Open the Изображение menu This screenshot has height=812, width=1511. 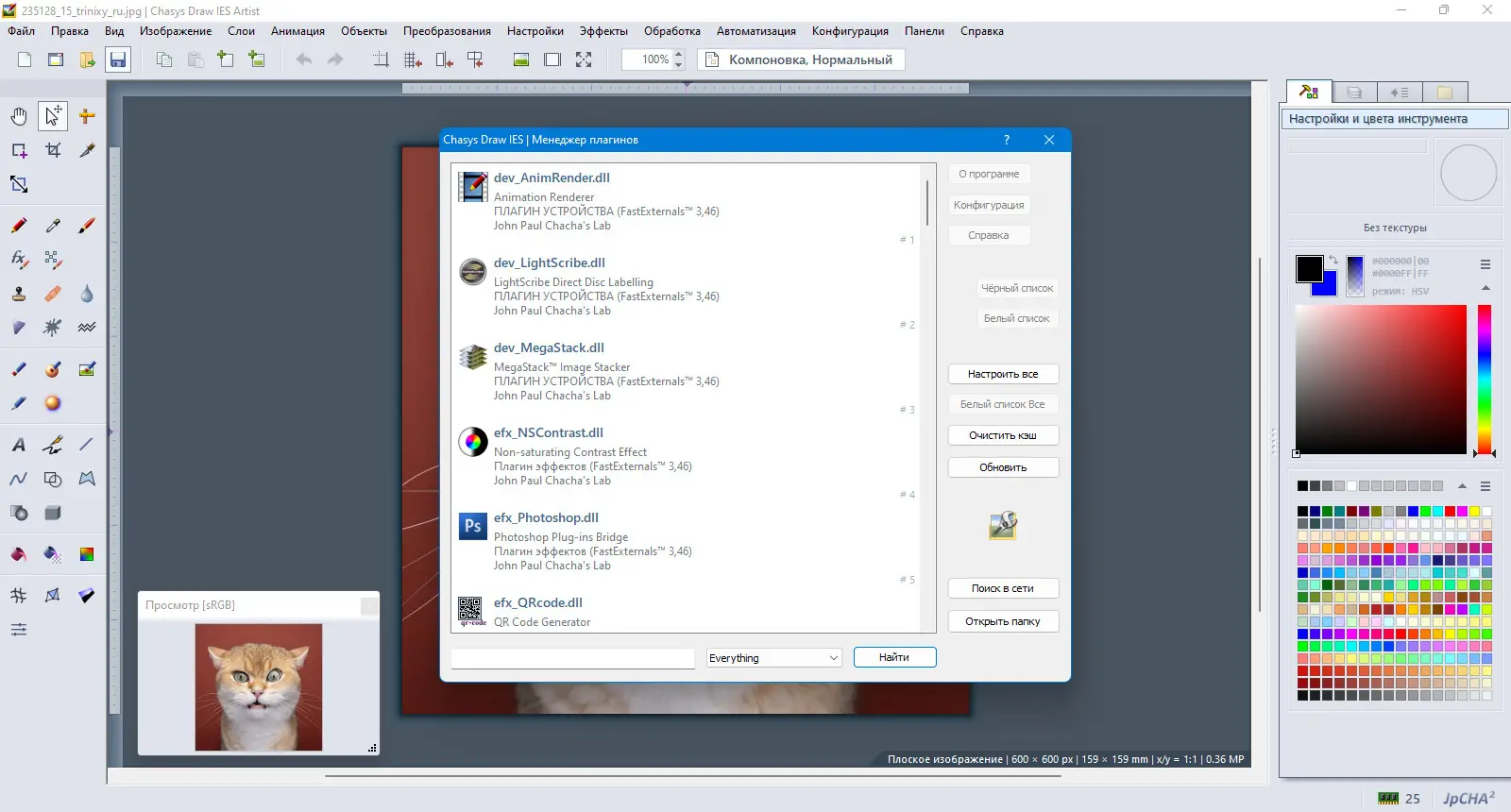coord(176,31)
